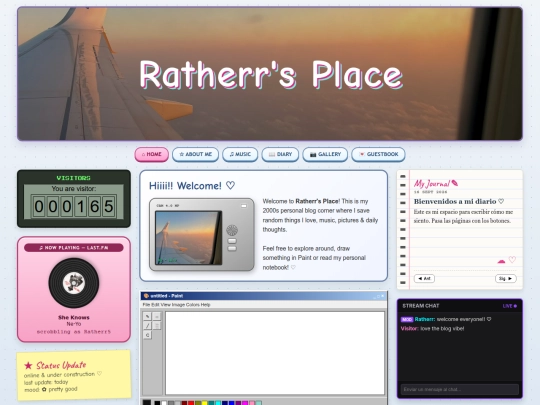Pick the white color swatch
The width and height of the screenshot is (540, 405).
(x=164, y=403)
